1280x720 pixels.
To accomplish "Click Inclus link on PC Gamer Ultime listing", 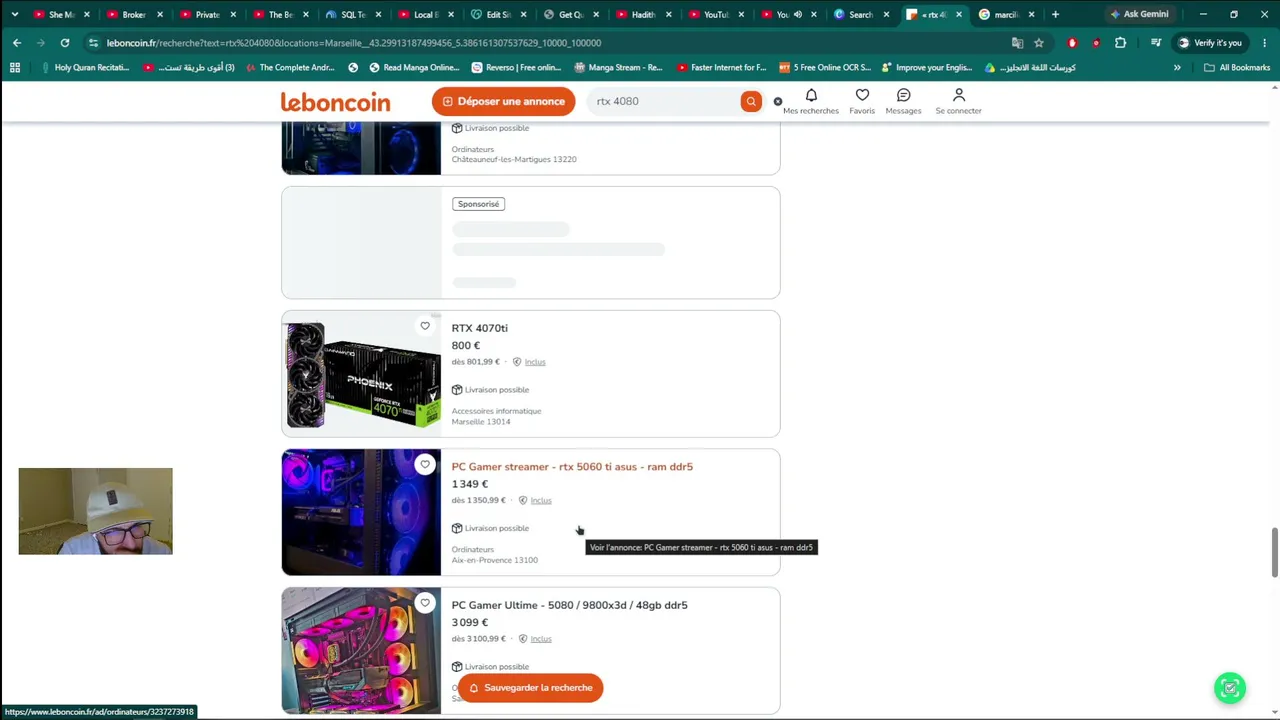I will point(541,639).
